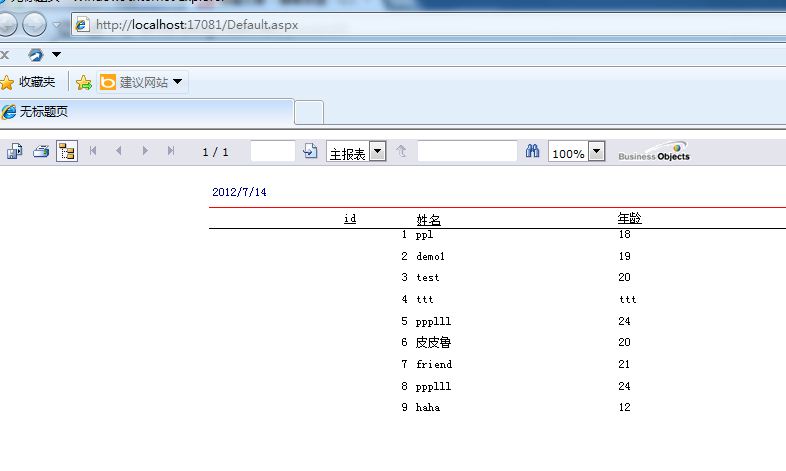This screenshot has height=471, width=786.
Task: Open the recent pages dropdown arrow
Action: [x=57, y=25]
